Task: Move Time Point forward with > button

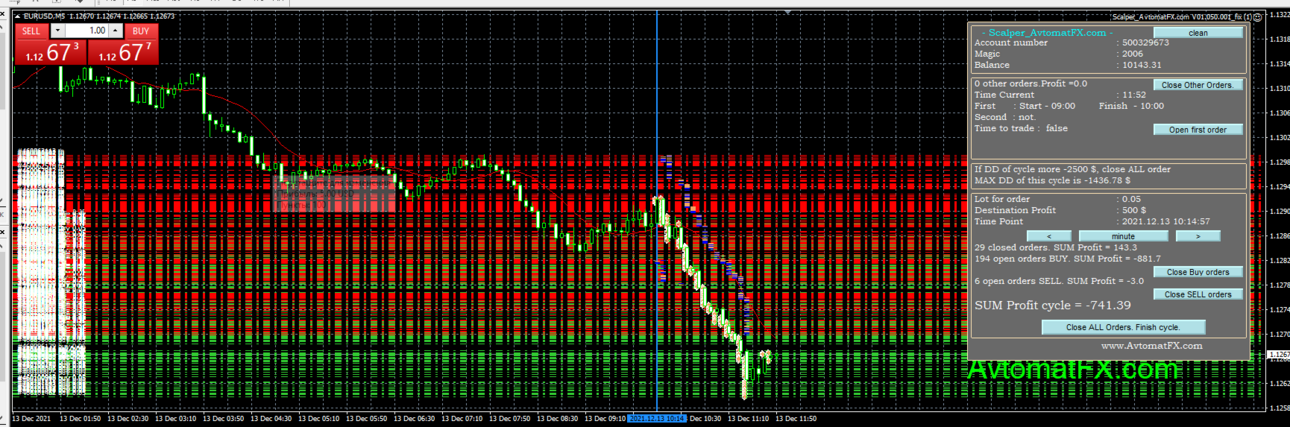Action: (1198, 236)
